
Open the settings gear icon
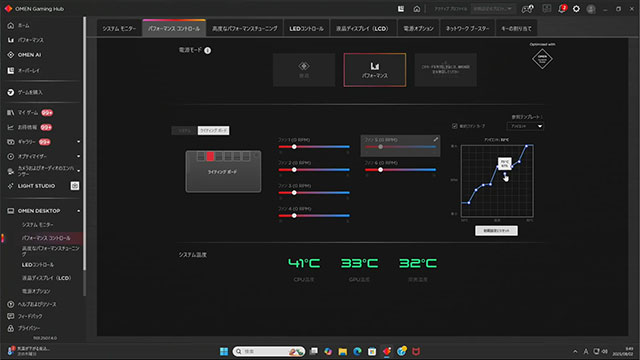pos(576,9)
